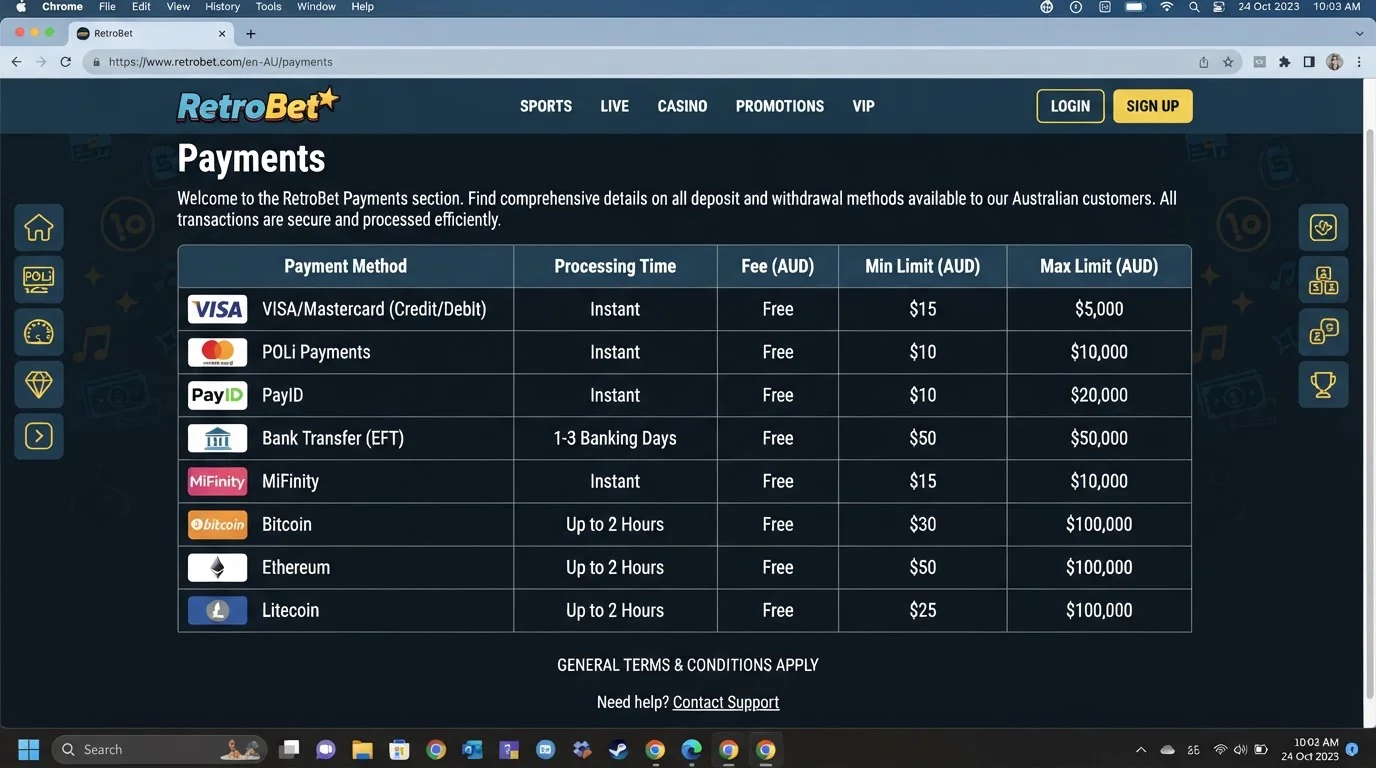
Task: Click the PayID logo
Action: pyautogui.click(x=217, y=395)
